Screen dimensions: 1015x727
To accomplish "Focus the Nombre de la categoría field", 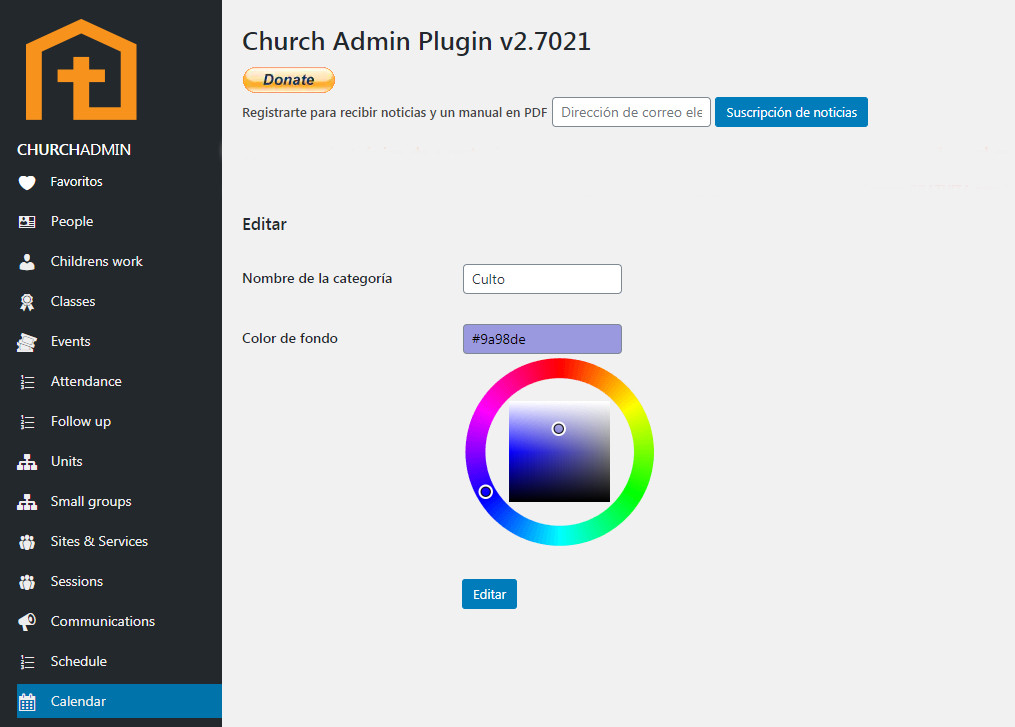I will (x=542, y=279).
